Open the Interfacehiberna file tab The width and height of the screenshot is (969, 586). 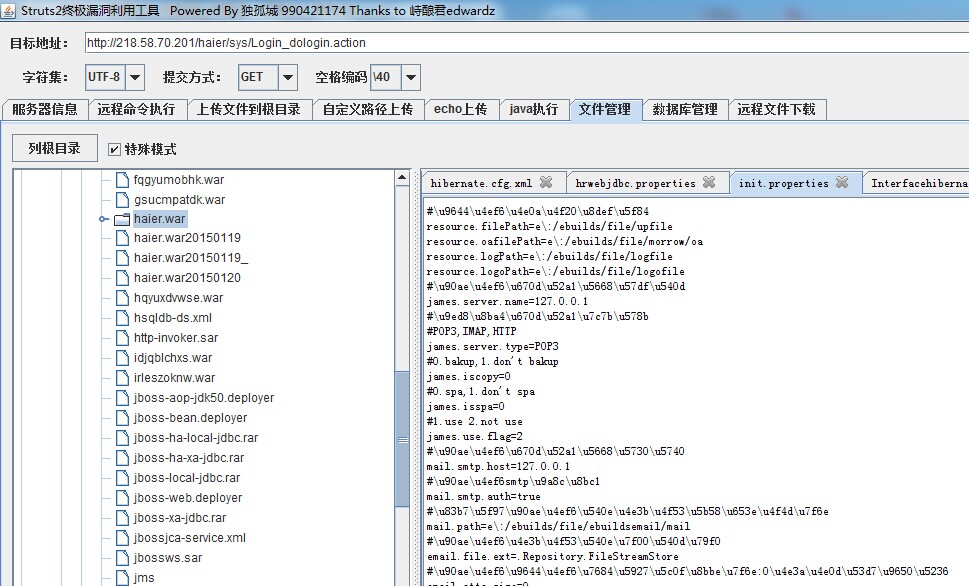click(x=918, y=183)
